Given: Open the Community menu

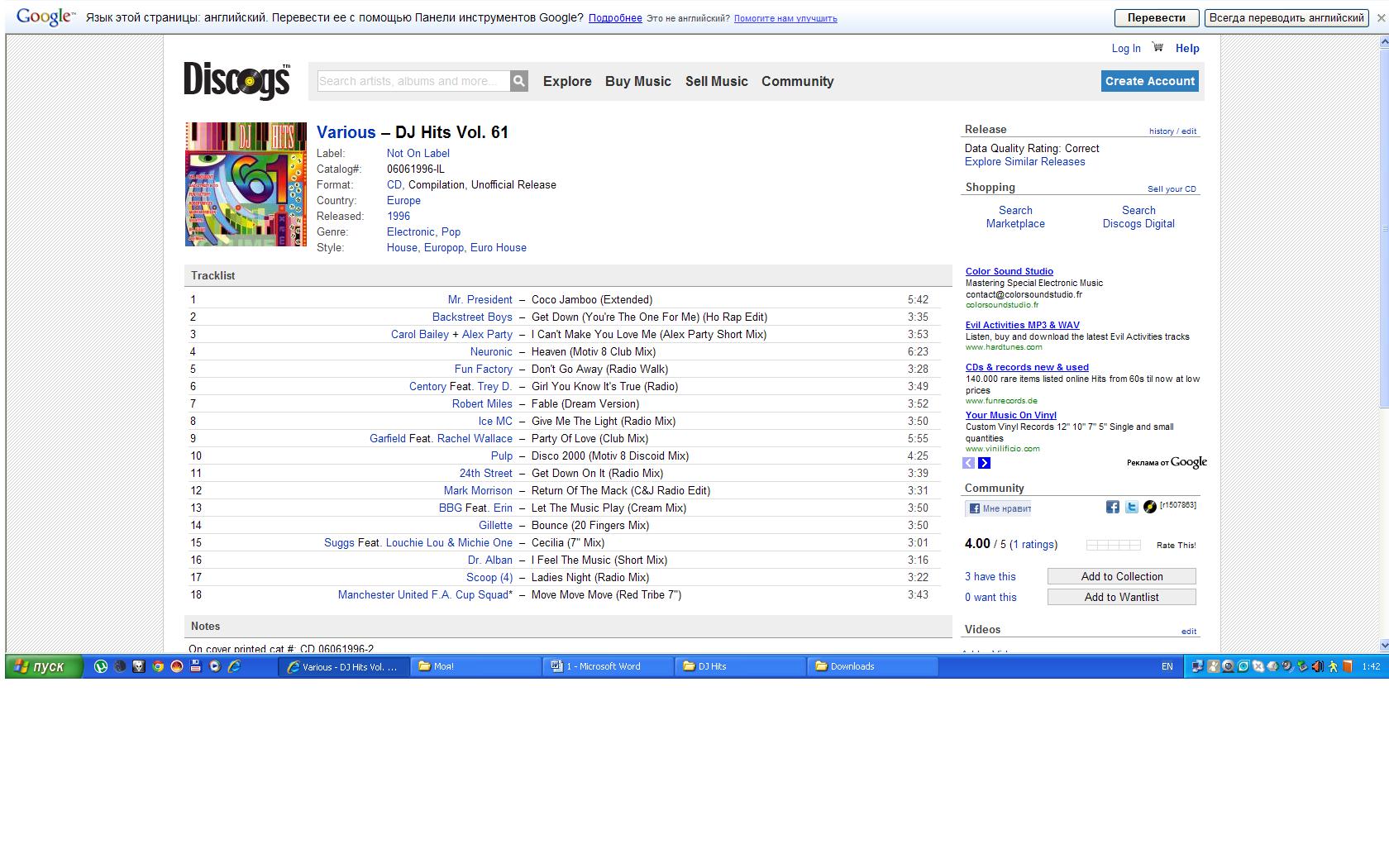Looking at the screenshot, I should [x=797, y=81].
